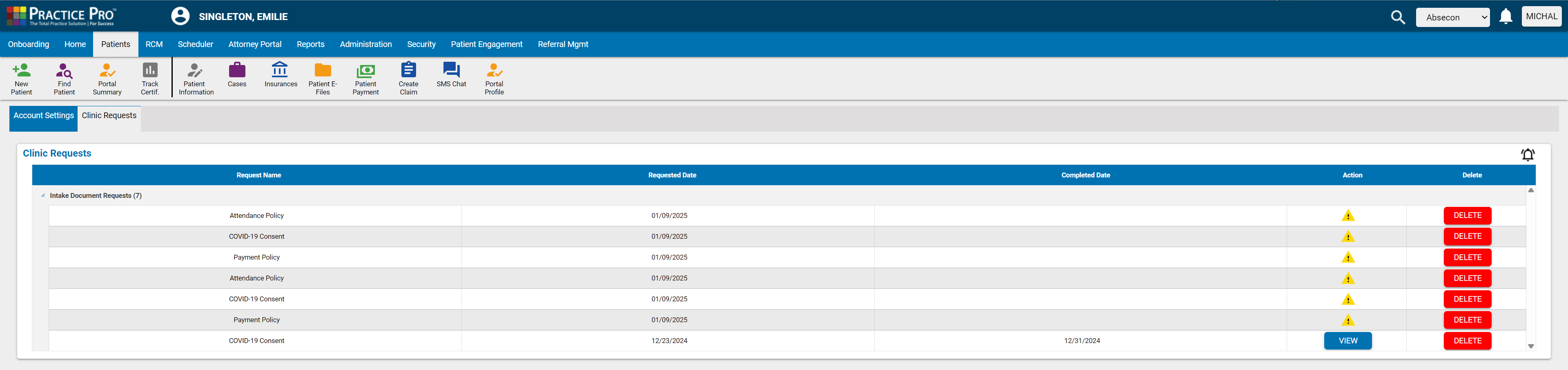Open the Cases briefcase icon

click(237, 75)
